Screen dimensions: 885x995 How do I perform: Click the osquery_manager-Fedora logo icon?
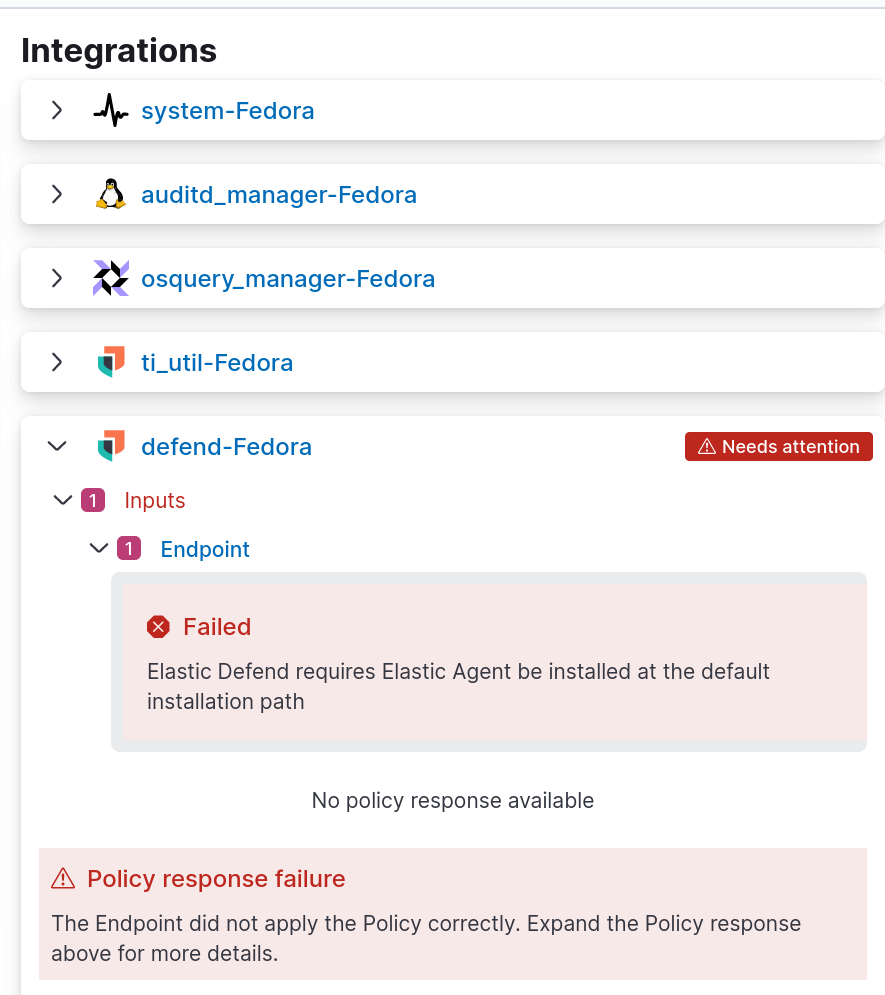pyautogui.click(x=111, y=278)
